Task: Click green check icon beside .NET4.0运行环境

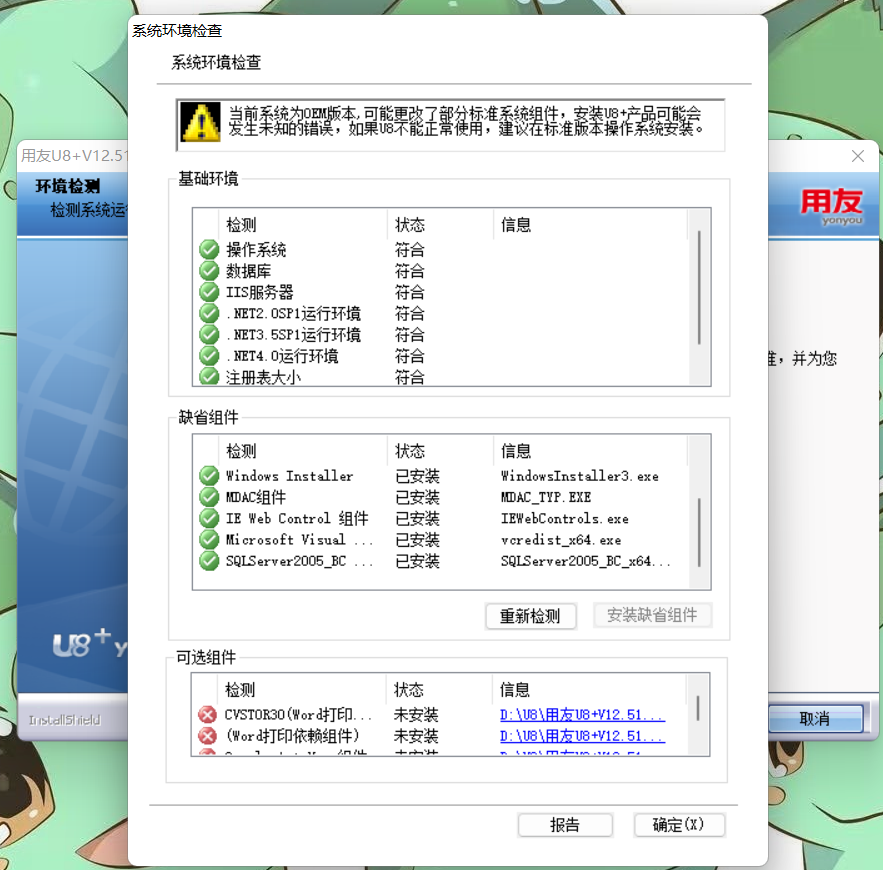Action: tap(209, 356)
